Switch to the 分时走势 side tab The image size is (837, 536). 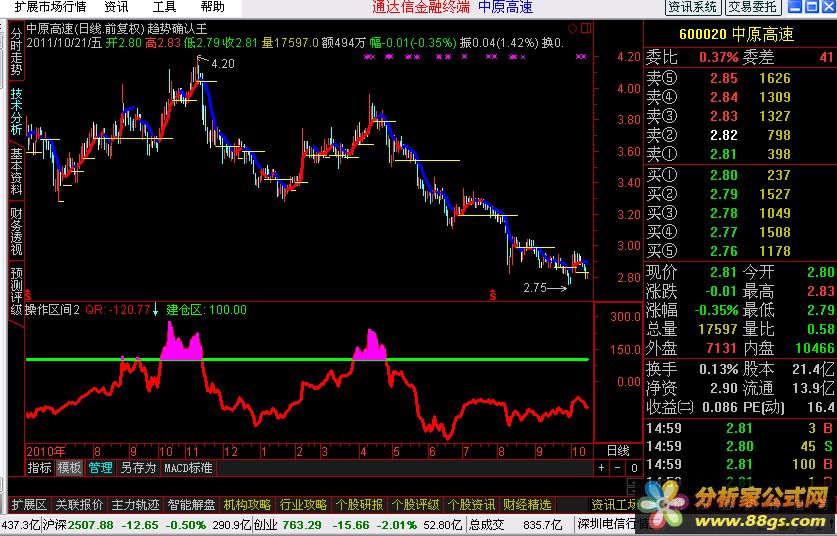click(17, 51)
